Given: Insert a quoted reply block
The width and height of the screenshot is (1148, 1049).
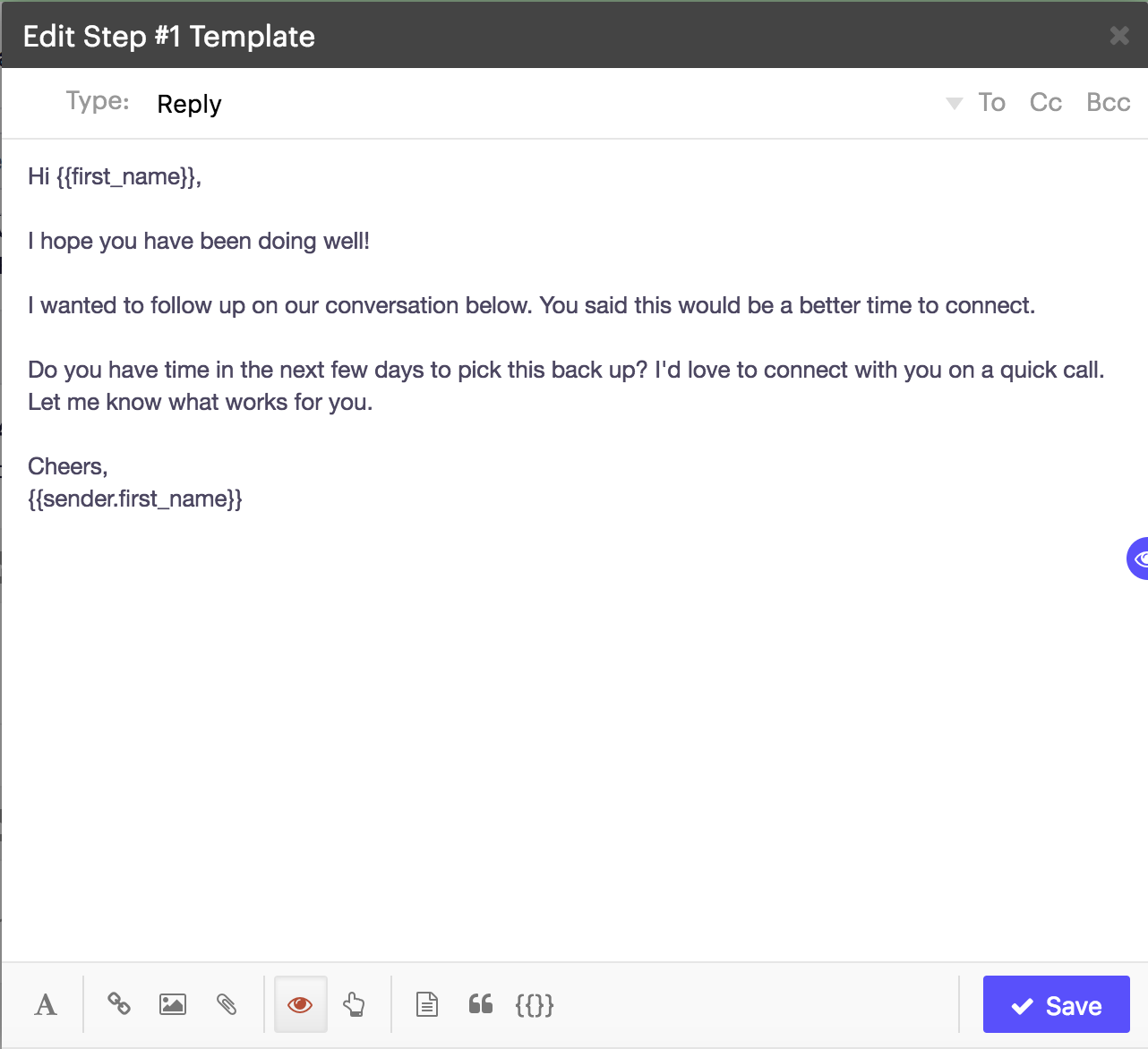Looking at the screenshot, I should 480,1004.
